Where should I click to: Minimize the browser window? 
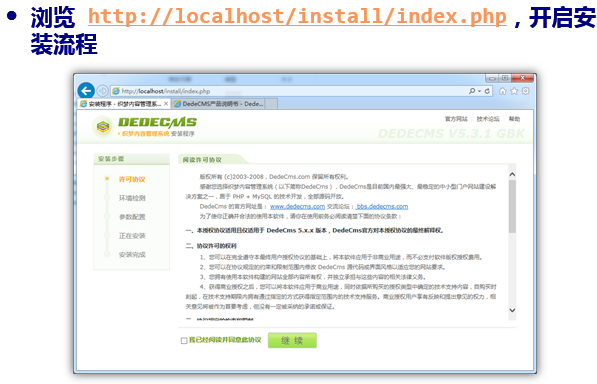[x=492, y=78]
